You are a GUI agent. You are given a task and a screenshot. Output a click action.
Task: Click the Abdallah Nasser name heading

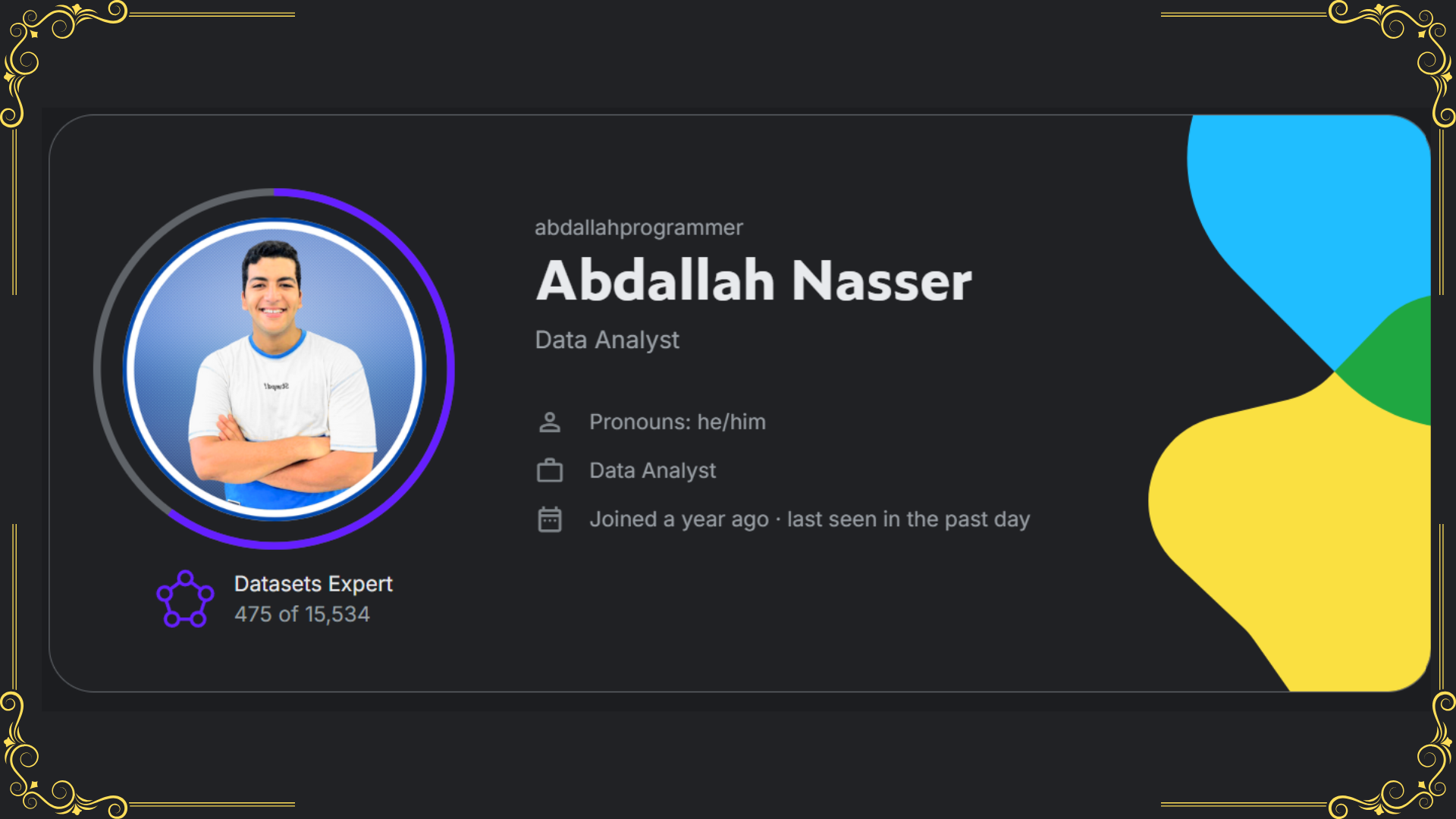click(754, 281)
